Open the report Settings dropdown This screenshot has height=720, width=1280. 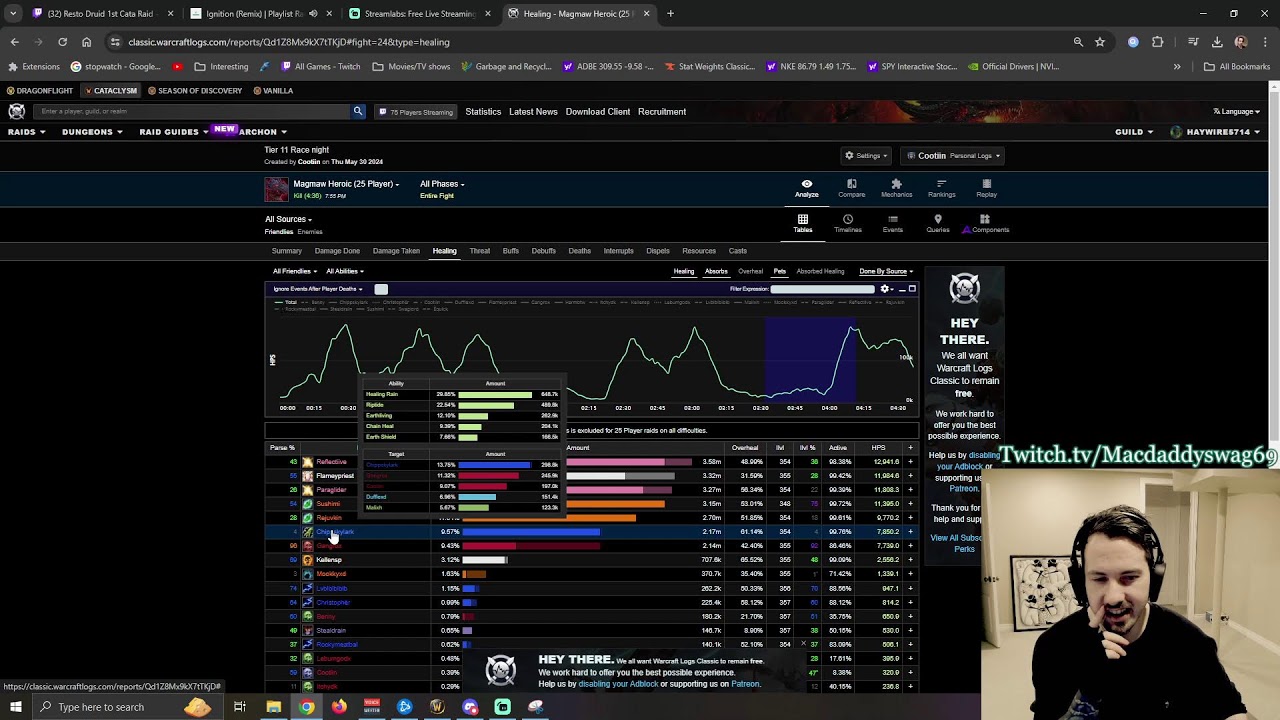coord(866,156)
